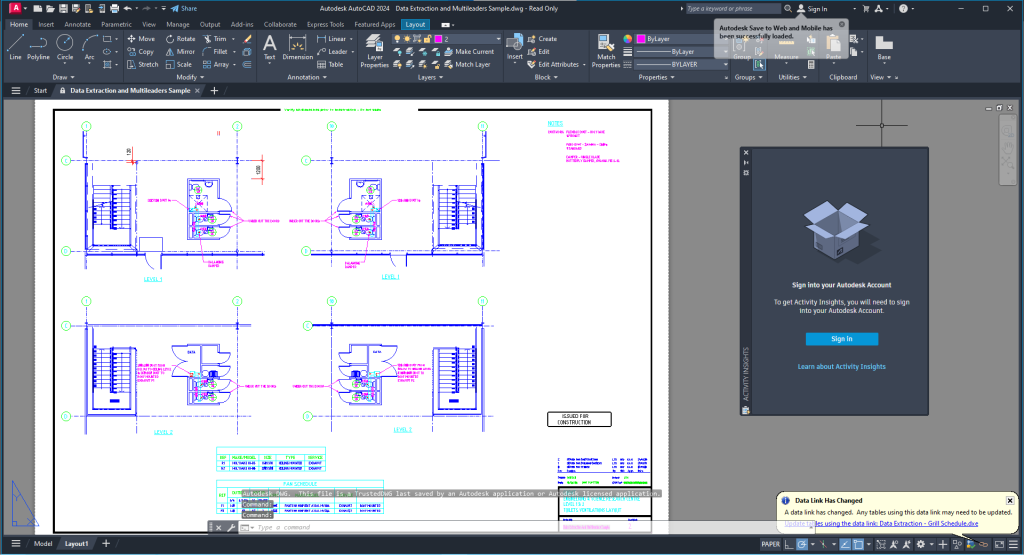The image size is (1024, 555).
Task: Expand the Layers panel
Action: (x=430, y=77)
